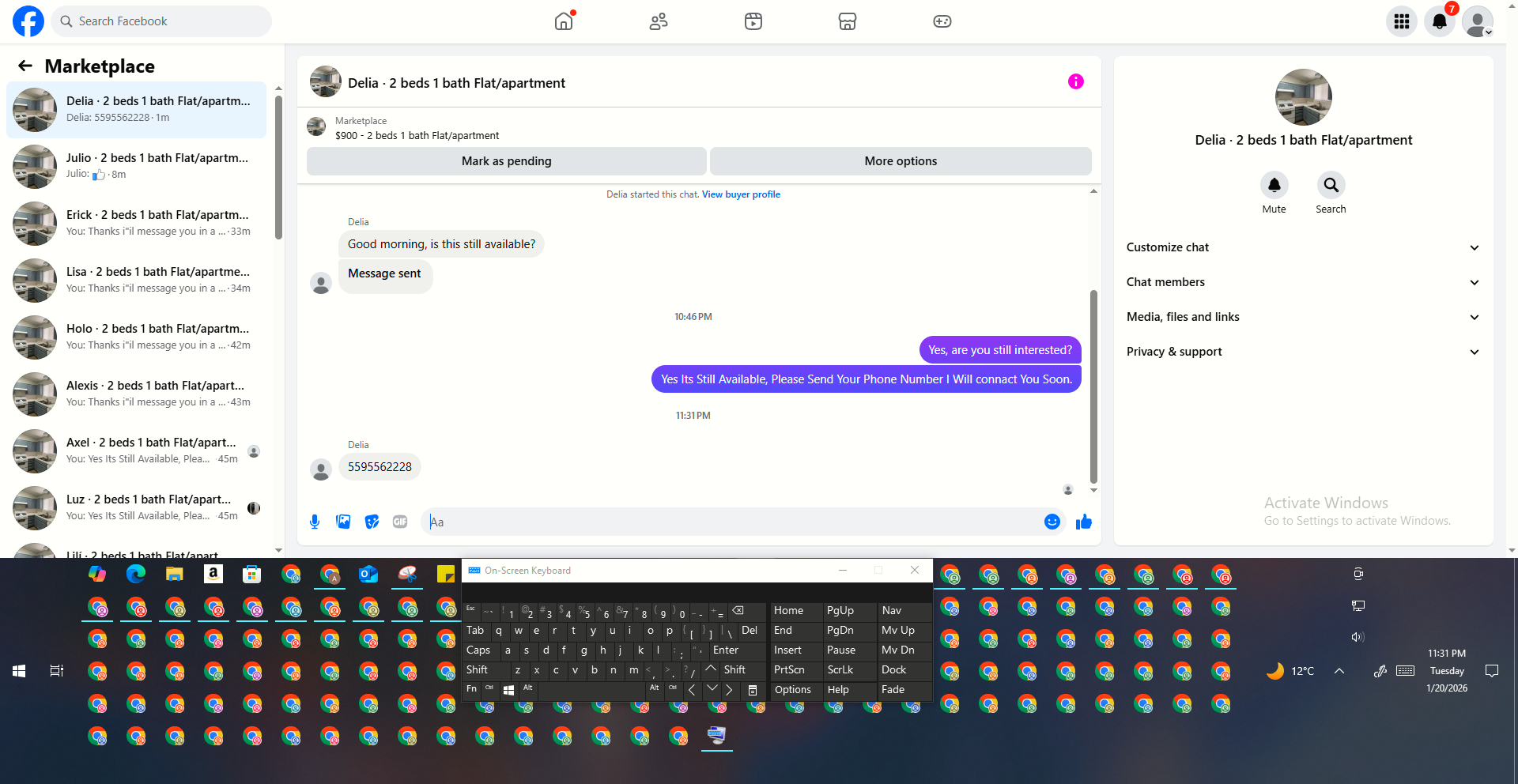Expand the Customize chat section
Screen dimensions: 1518x784
(1303, 247)
